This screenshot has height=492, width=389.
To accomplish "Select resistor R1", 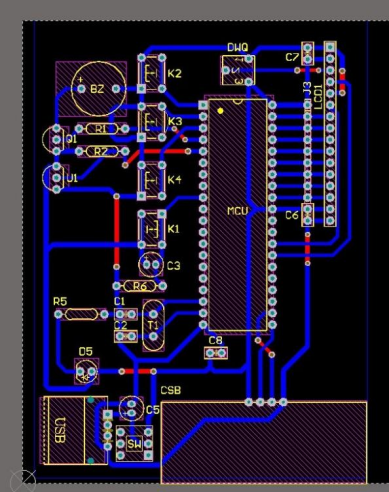I will coord(102,129).
